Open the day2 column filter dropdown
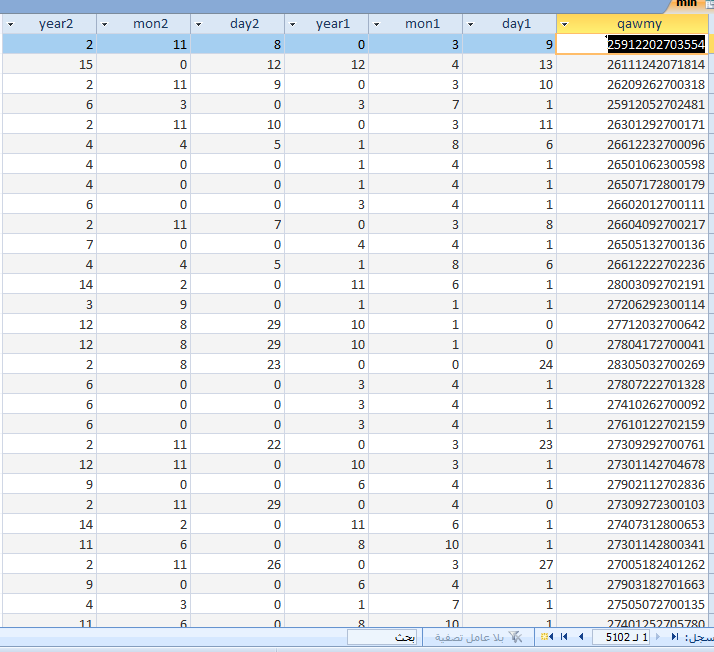714x652 pixels. [199, 24]
